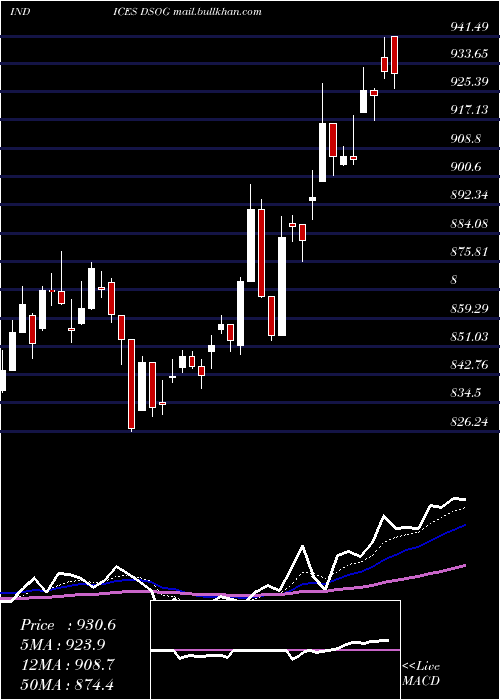Select the 12MA : 908.7 readout
This screenshot has width=500, height=700.
(x=67, y=665)
